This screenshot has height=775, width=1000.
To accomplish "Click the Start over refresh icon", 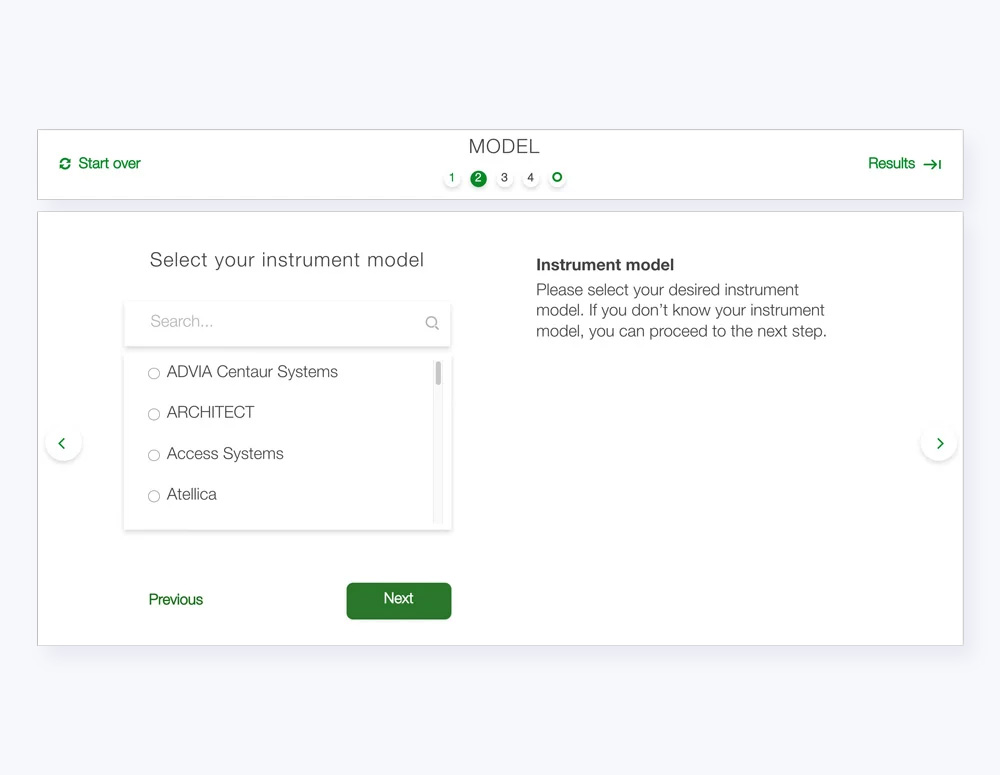I will (65, 164).
